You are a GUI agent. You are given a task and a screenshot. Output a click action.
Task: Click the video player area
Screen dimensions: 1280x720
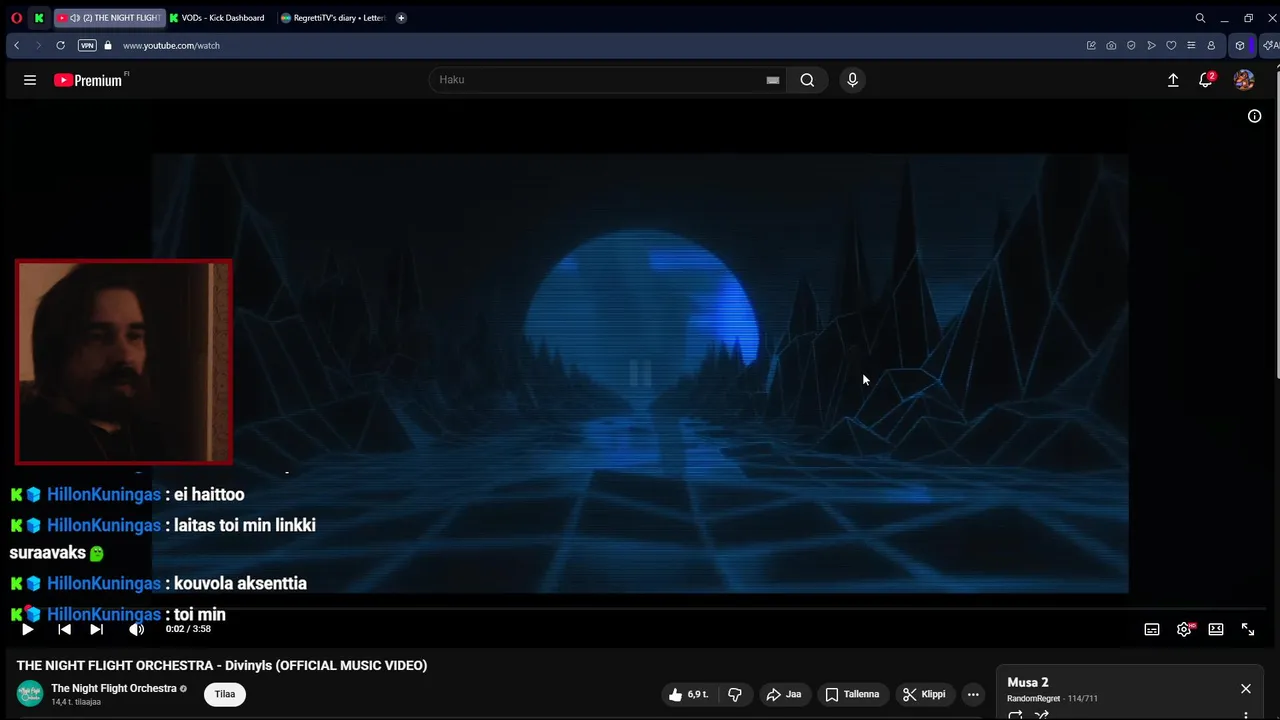(x=640, y=373)
